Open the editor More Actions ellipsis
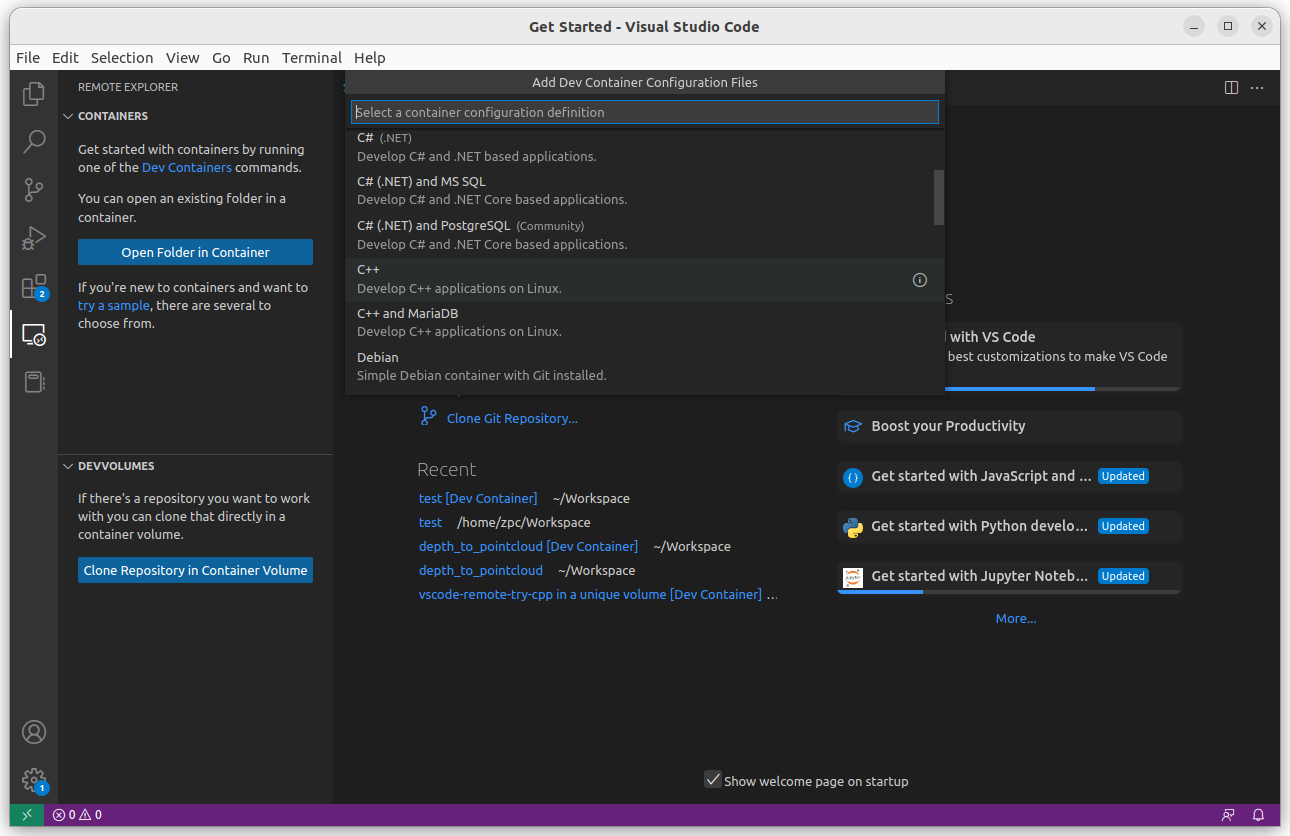 1257,88
